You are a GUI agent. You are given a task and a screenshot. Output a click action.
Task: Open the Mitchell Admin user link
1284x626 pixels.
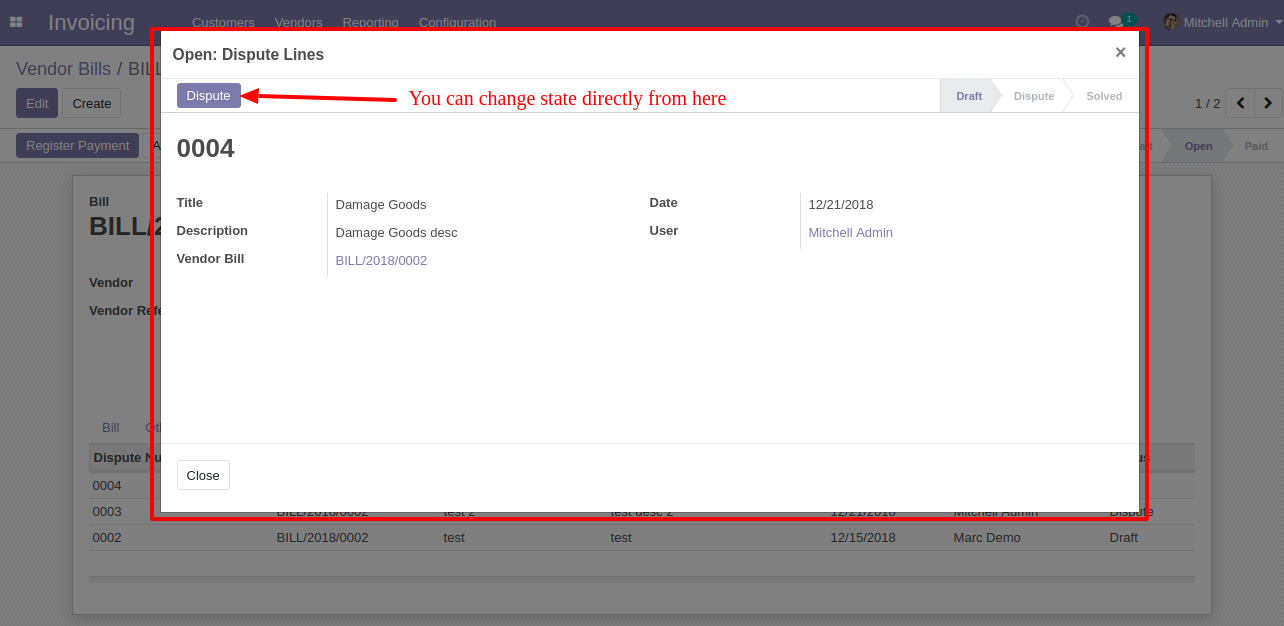click(x=850, y=232)
